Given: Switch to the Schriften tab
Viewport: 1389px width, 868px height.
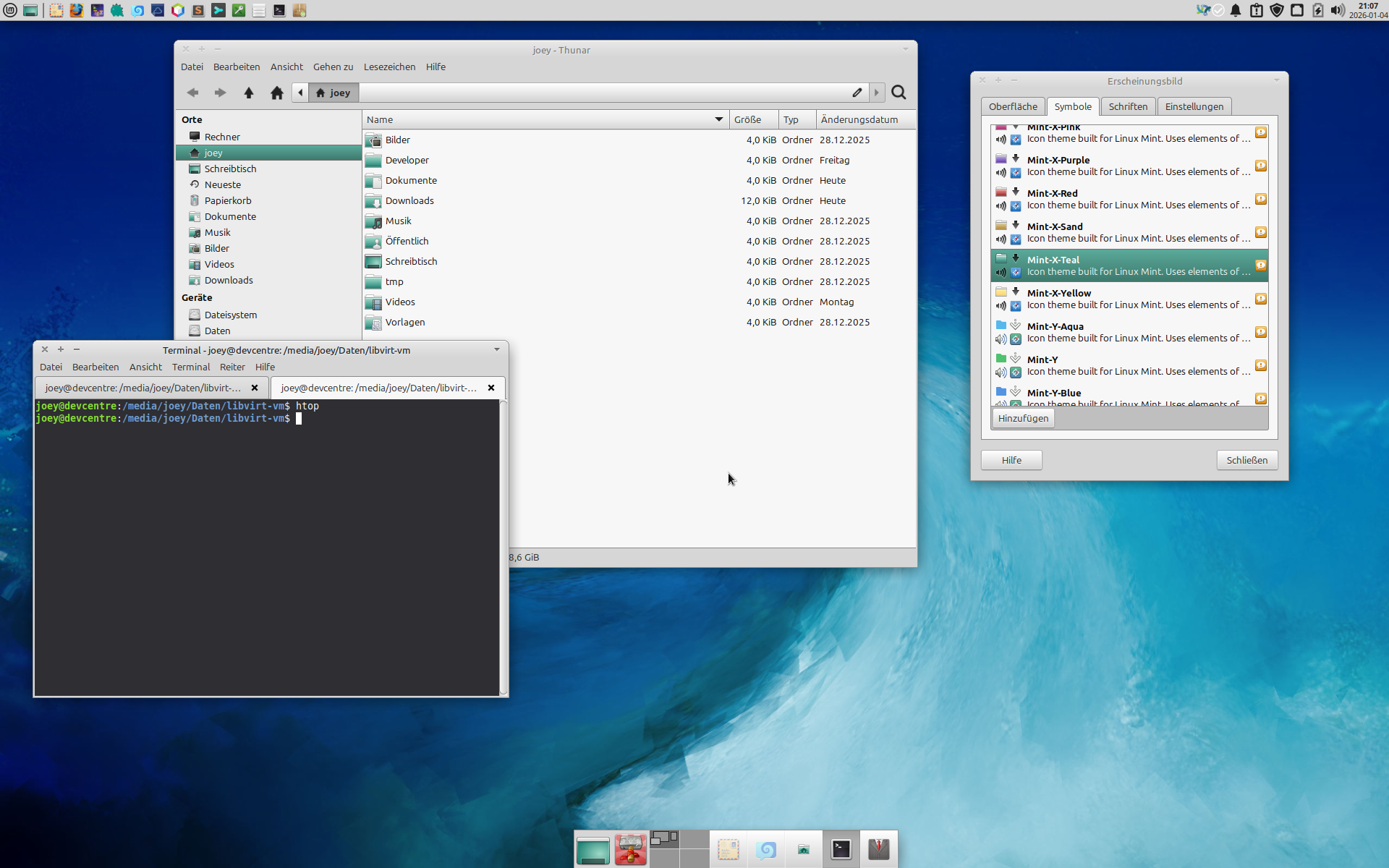Looking at the screenshot, I should 1127,106.
